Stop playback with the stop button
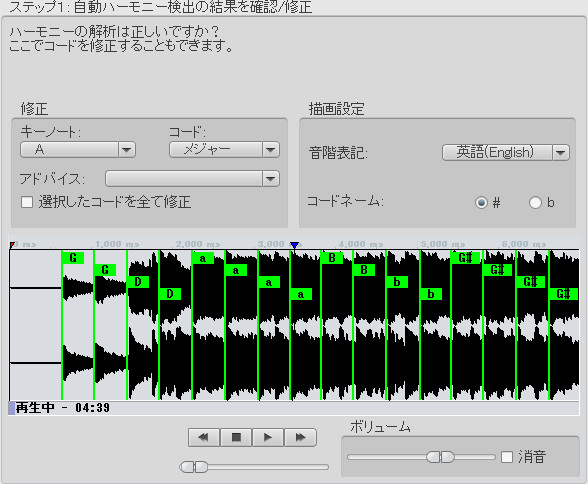 [236, 437]
